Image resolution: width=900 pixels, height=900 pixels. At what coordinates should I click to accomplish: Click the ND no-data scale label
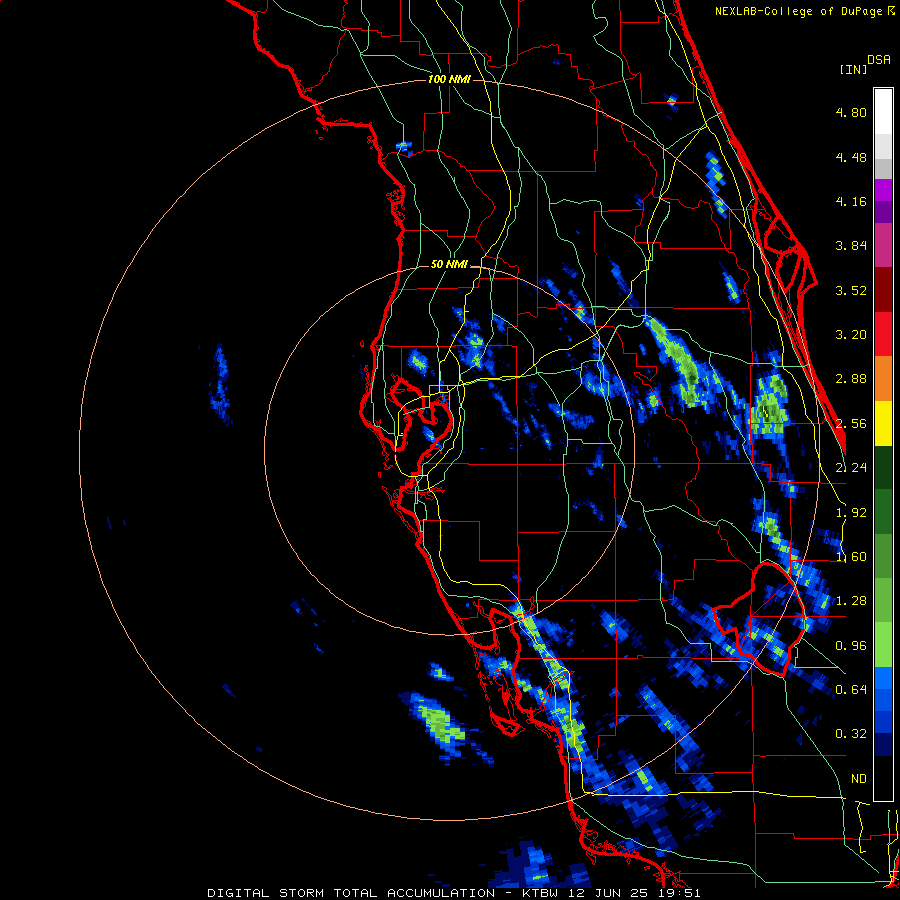point(859,779)
